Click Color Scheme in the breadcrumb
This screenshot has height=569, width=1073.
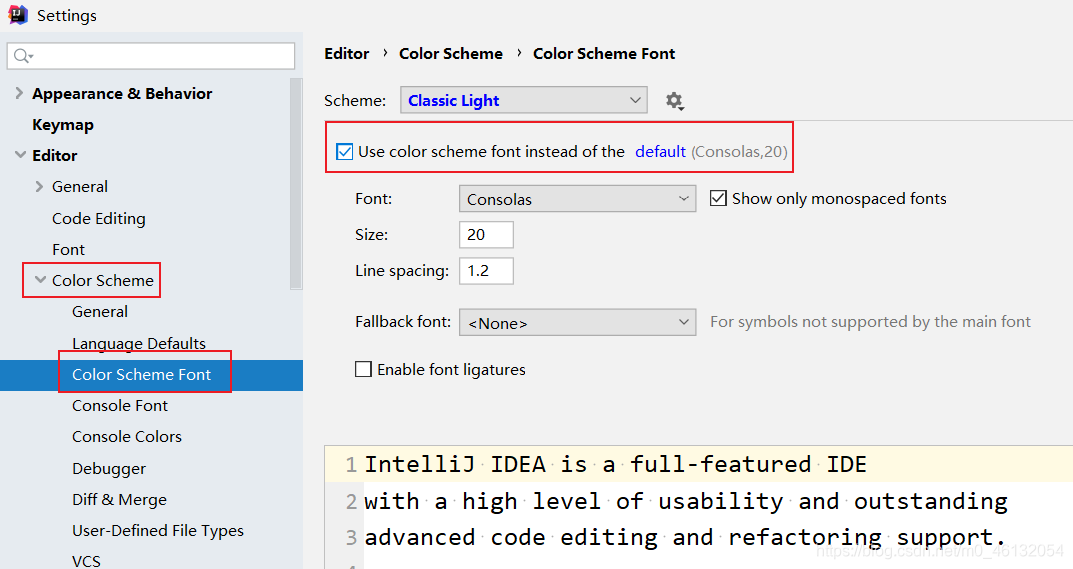[451, 53]
